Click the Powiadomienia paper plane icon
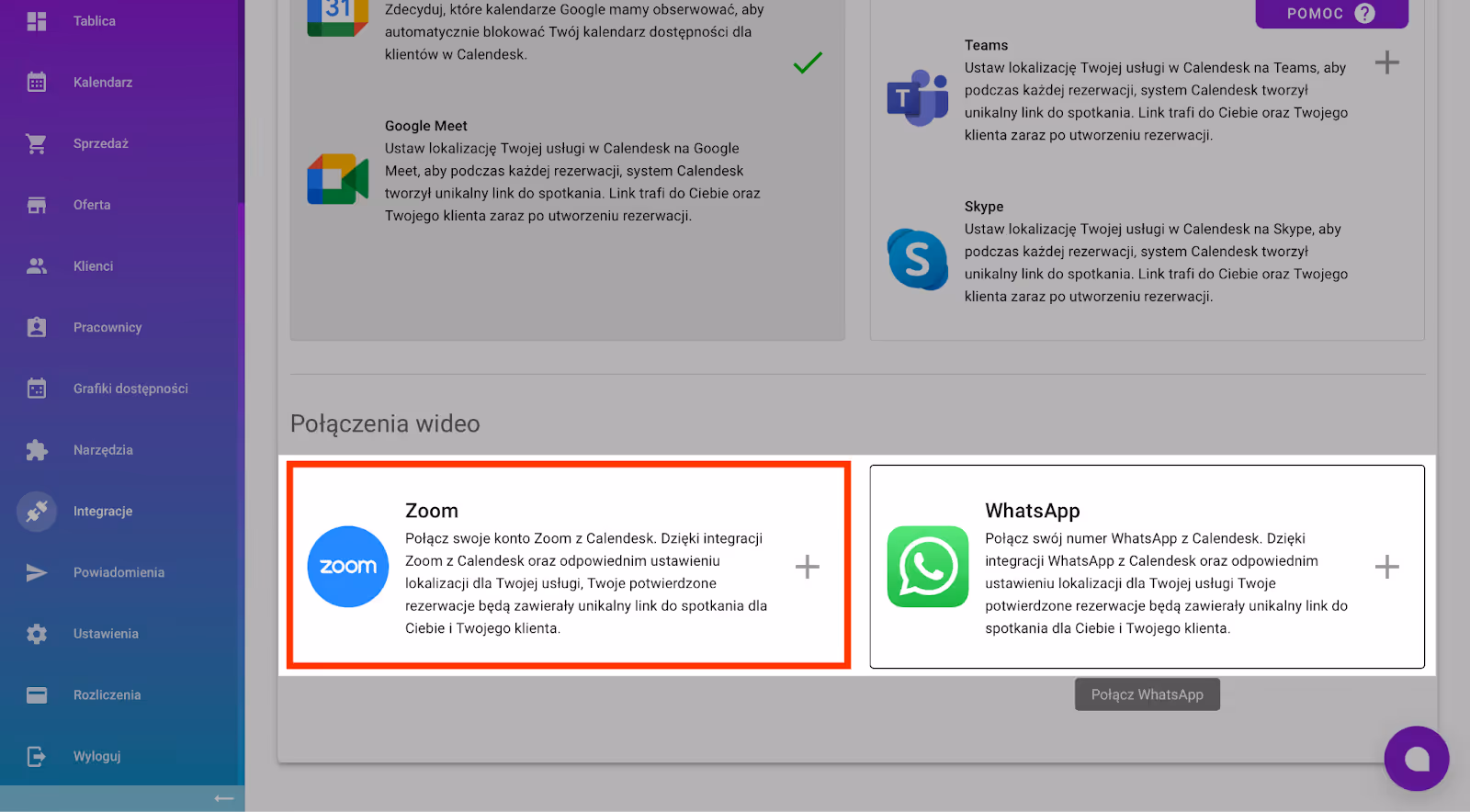Screen dimensions: 1470x812 [x=37, y=573]
